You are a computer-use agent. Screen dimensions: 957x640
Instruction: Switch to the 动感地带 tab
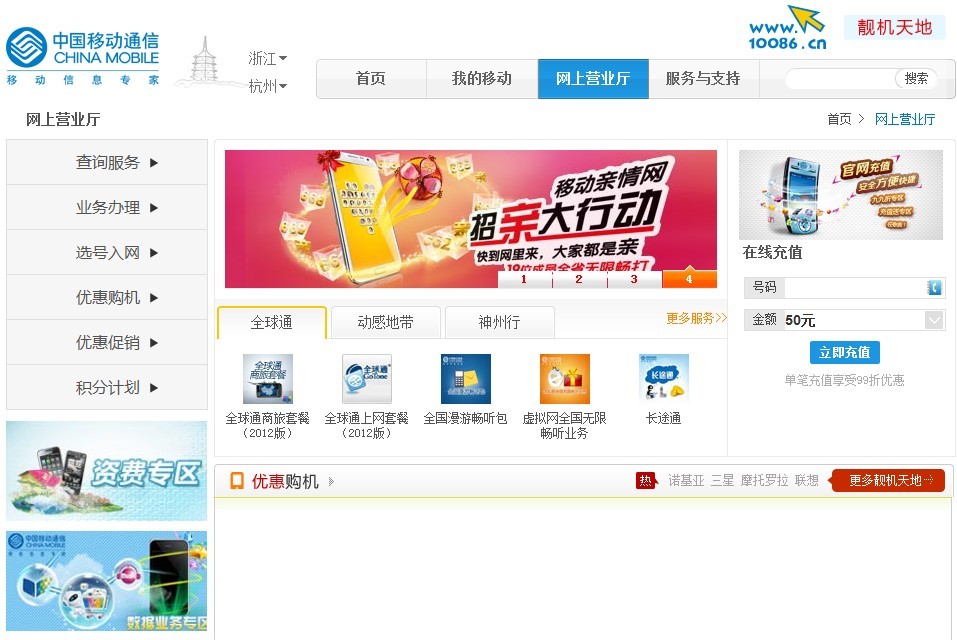click(x=386, y=322)
